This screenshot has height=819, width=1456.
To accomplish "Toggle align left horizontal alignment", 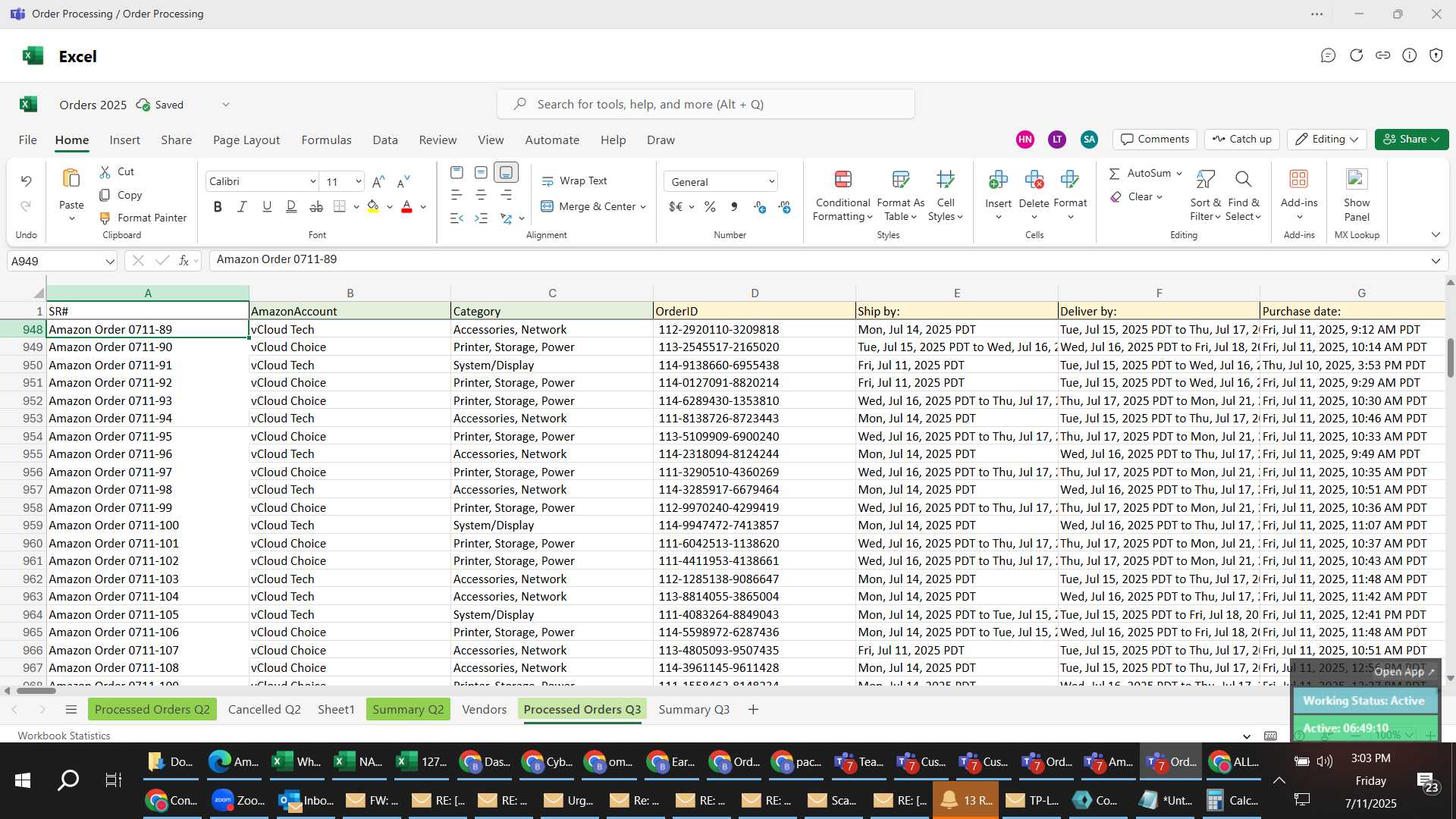I will (457, 196).
